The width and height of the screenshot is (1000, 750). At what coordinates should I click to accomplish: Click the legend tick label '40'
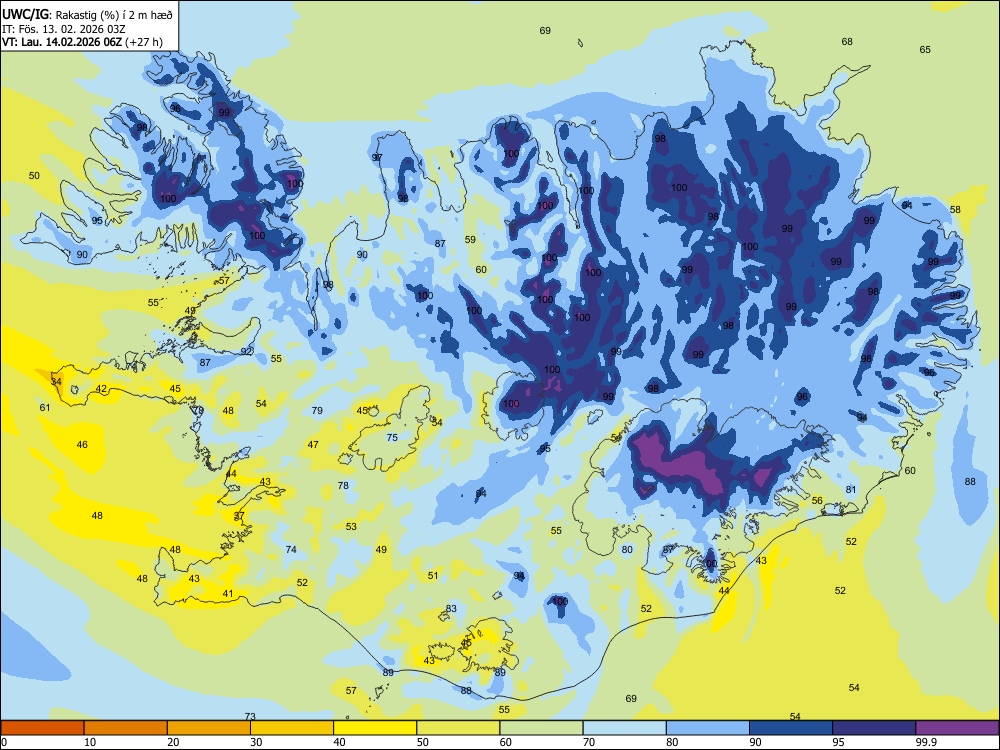(339, 742)
